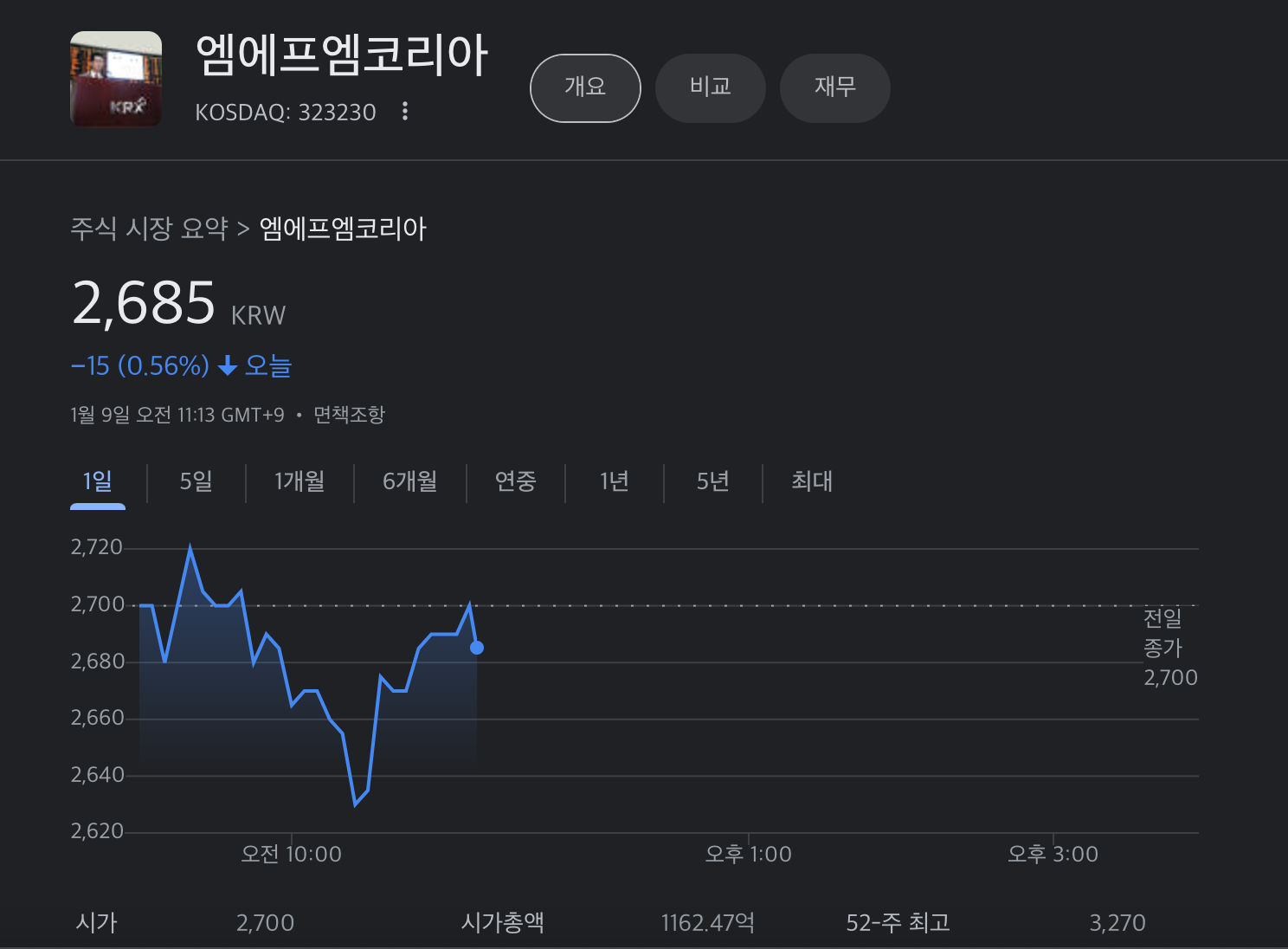Click the 오후 3:00 axis label
This screenshot has width=1288, height=949.
[1053, 855]
